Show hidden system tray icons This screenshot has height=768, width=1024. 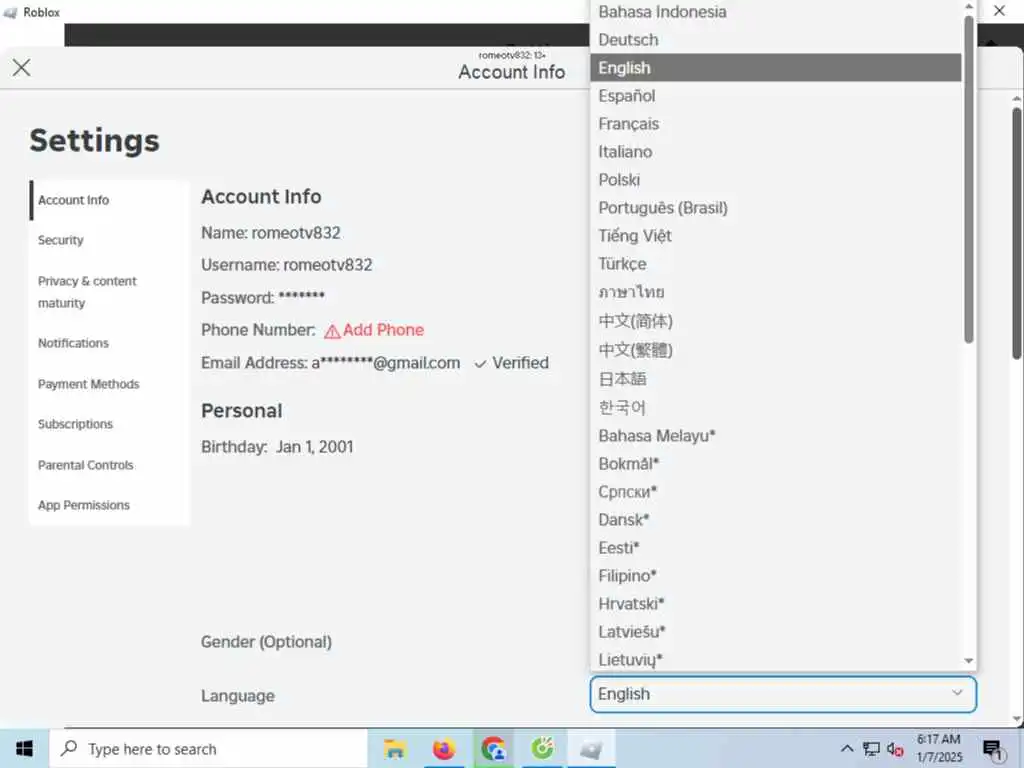[x=846, y=748]
